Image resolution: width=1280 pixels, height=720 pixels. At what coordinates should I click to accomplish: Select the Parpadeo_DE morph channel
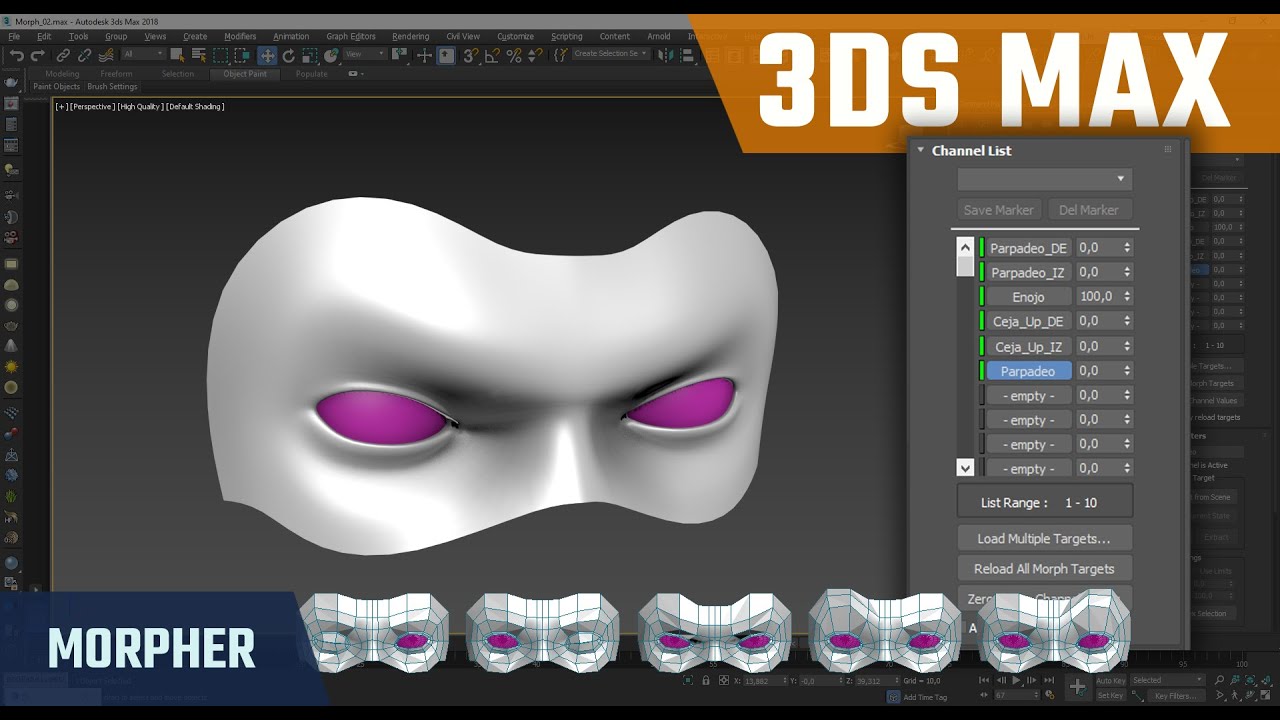[x=1029, y=248]
